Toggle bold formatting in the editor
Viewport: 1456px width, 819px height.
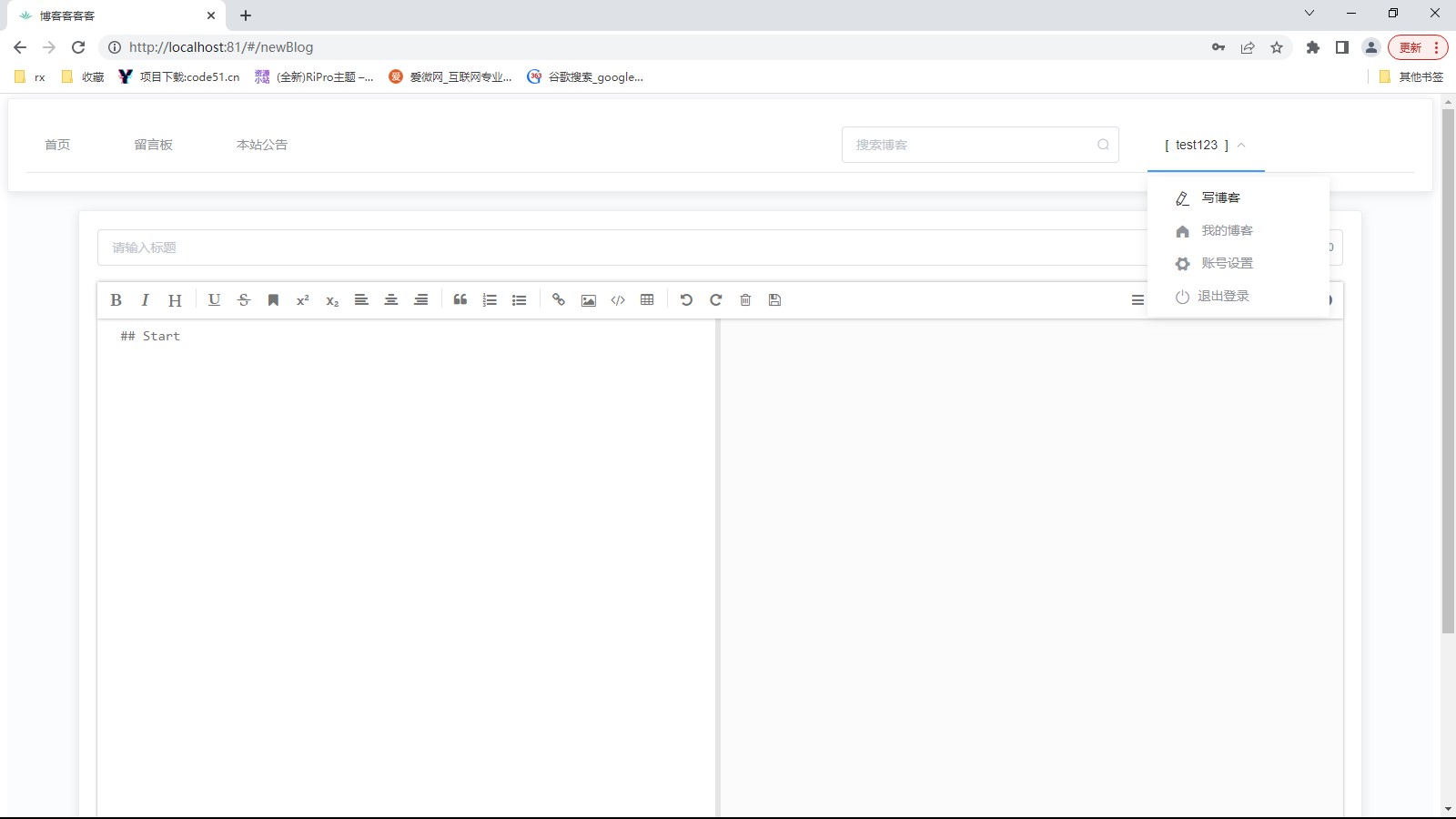116,300
